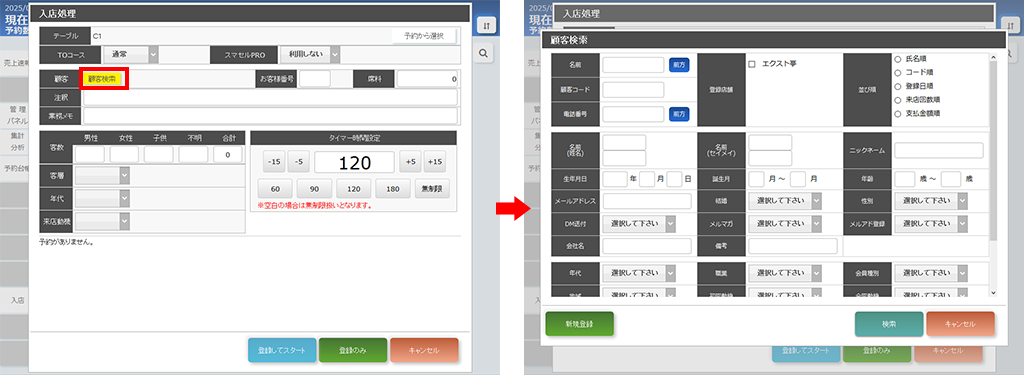The height and width of the screenshot is (375, 1024).
Task: Click the teal 検索 button
Action: 889,324
